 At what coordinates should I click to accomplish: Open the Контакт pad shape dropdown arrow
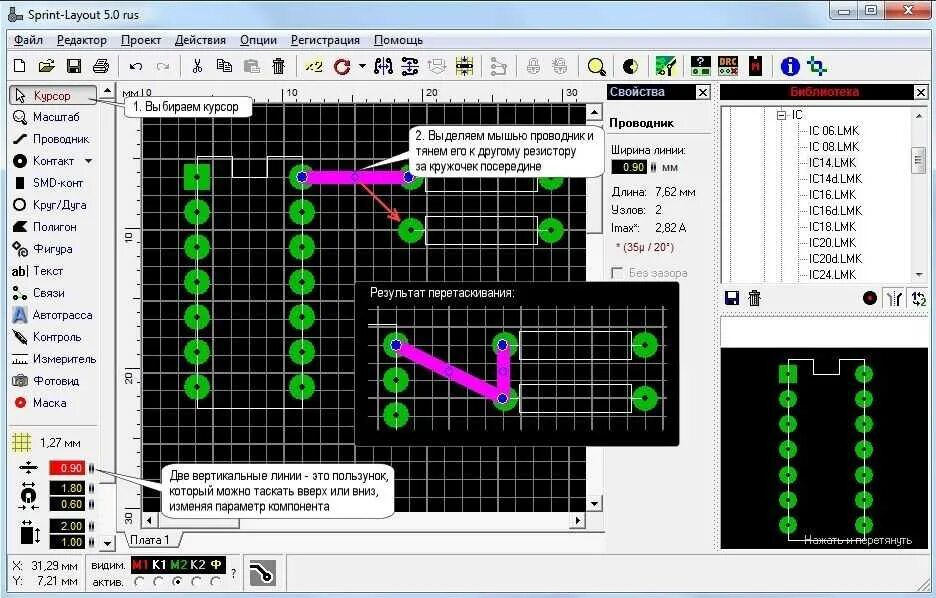click(x=88, y=161)
